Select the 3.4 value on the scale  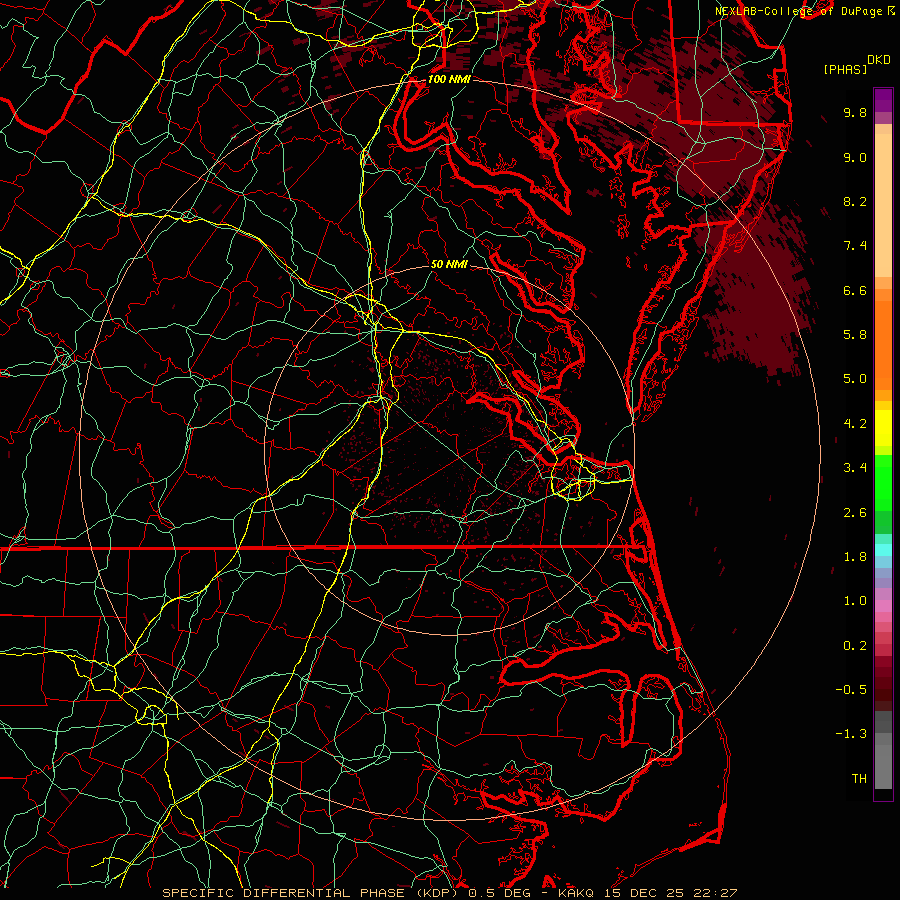pyautogui.click(x=855, y=468)
